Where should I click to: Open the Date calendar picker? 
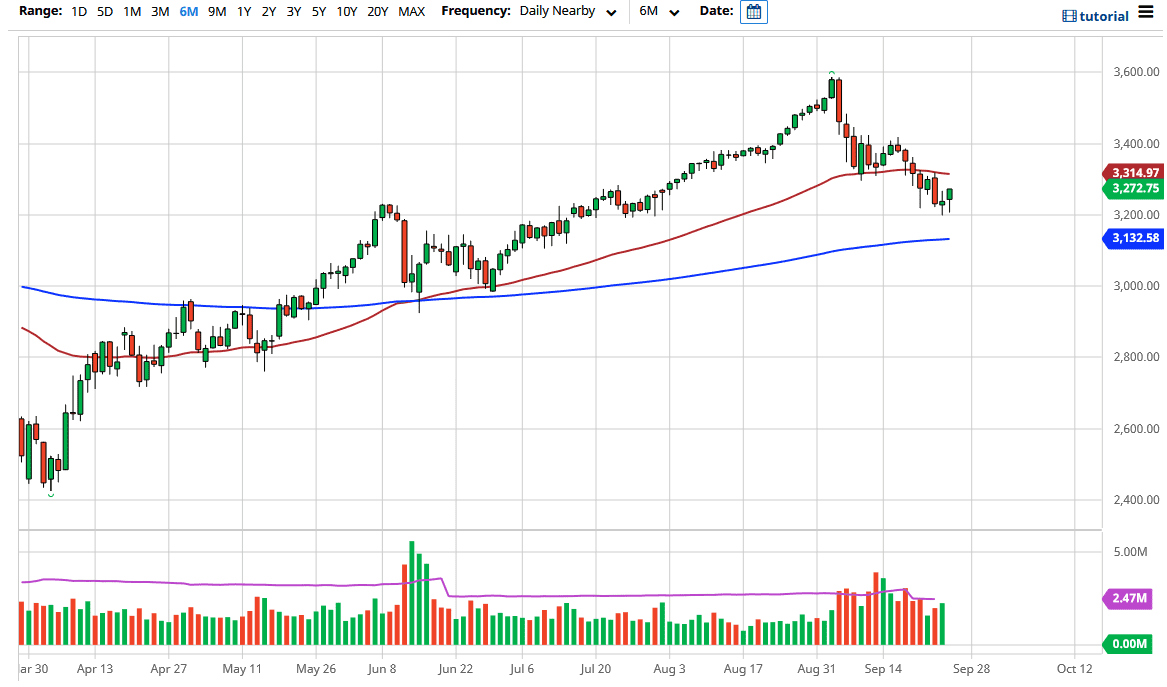pos(753,12)
